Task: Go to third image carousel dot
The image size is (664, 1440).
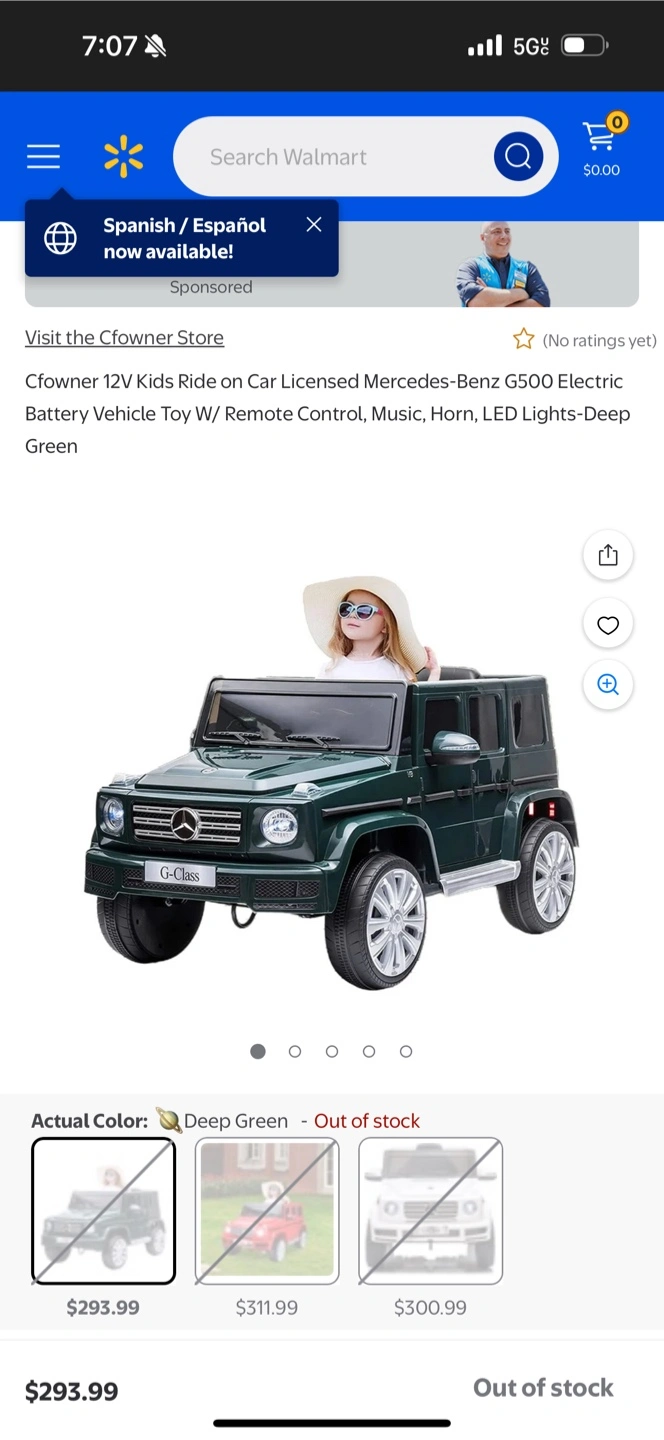Action: [332, 1051]
